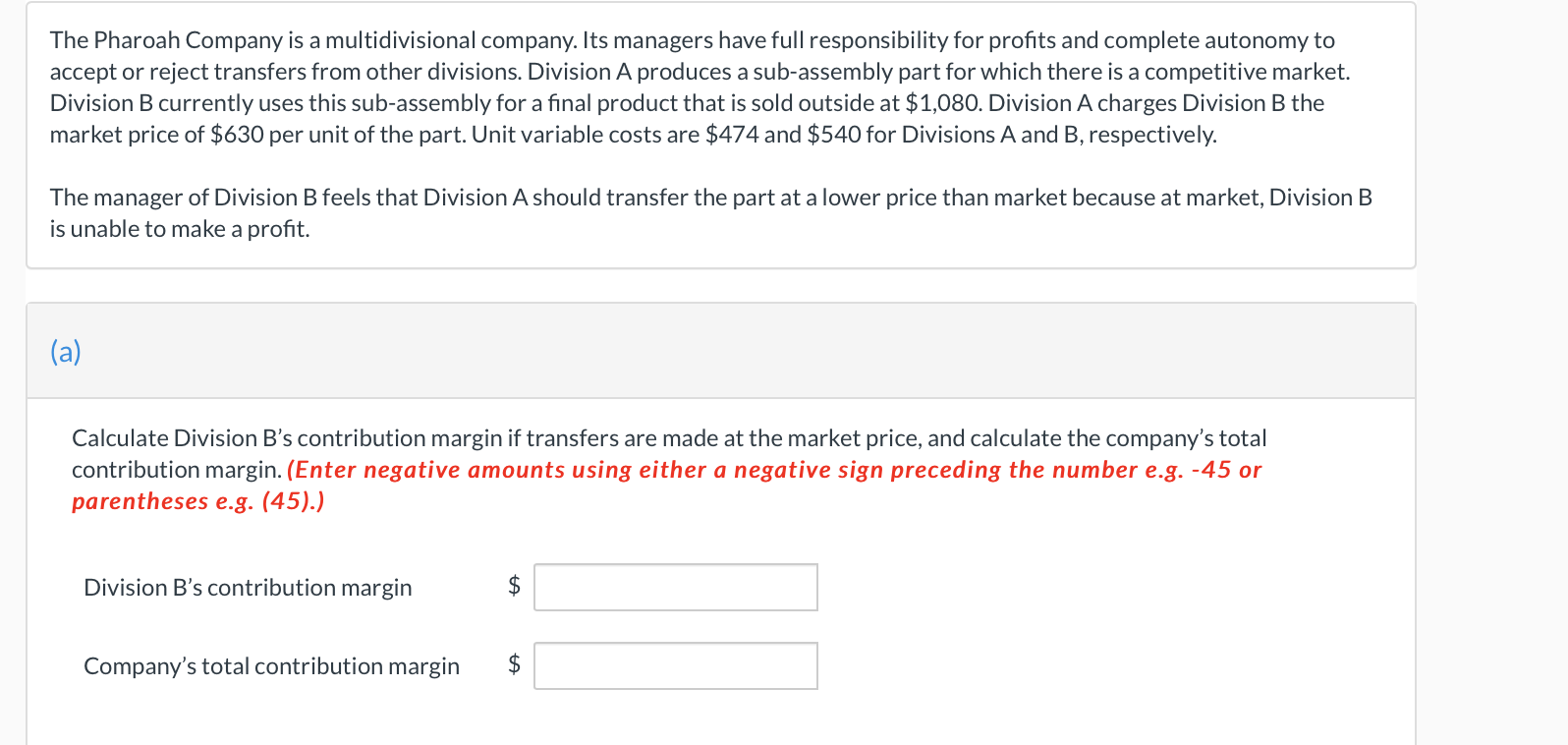Click the 'parentheses e.g. (45).' hint text
The image size is (1568, 745).
(x=198, y=501)
